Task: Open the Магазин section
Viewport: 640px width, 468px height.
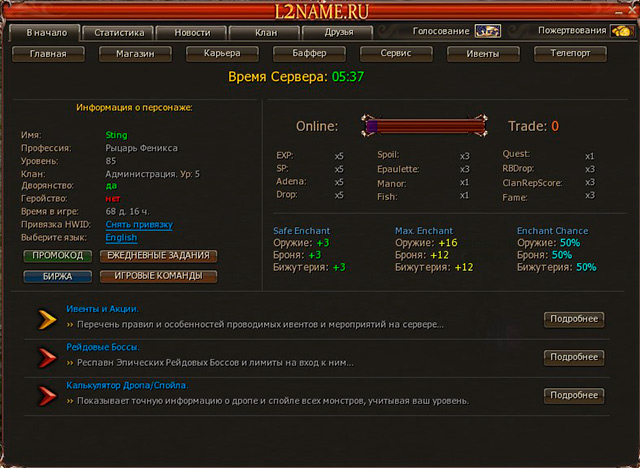Action: pyautogui.click(x=135, y=53)
